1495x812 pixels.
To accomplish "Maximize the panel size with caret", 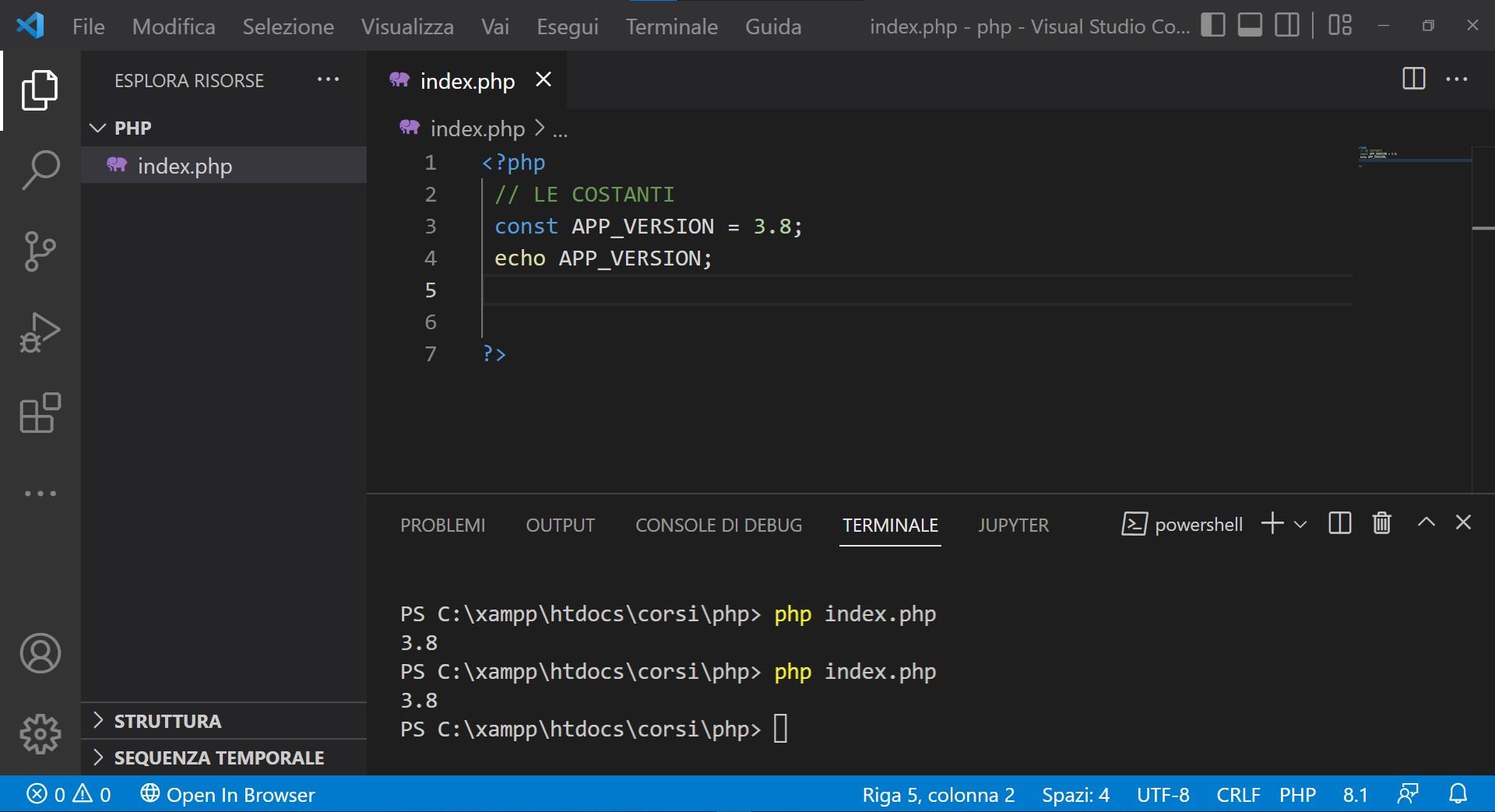I will [x=1426, y=522].
